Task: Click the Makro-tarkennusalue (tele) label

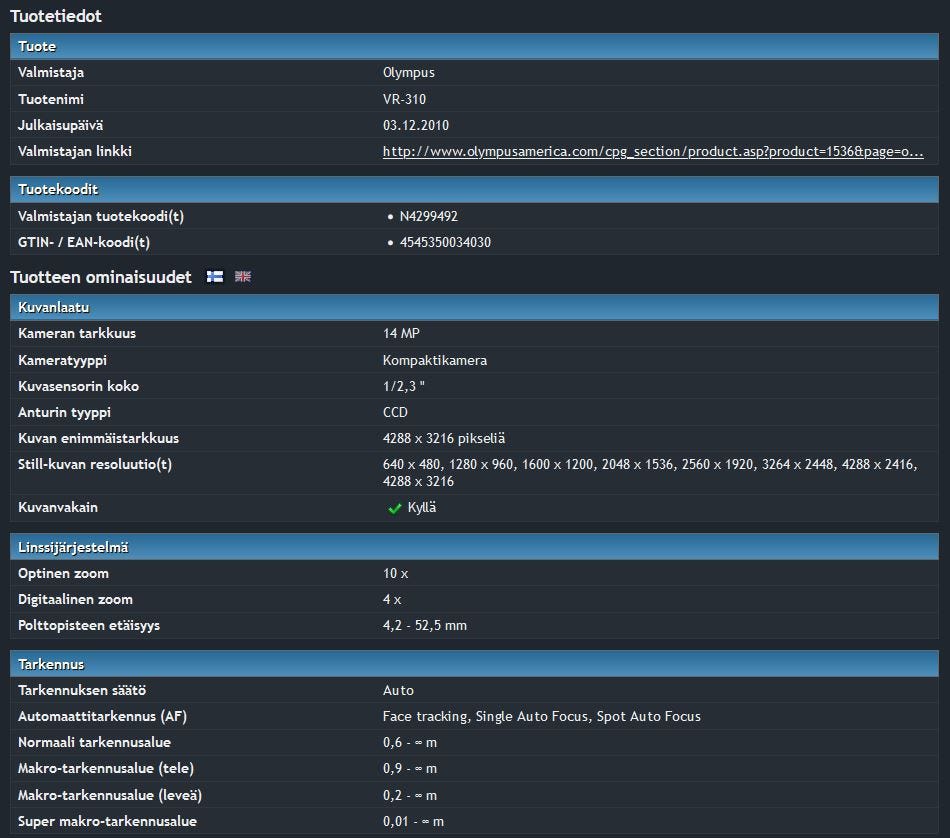Action: pyautogui.click(x=106, y=768)
